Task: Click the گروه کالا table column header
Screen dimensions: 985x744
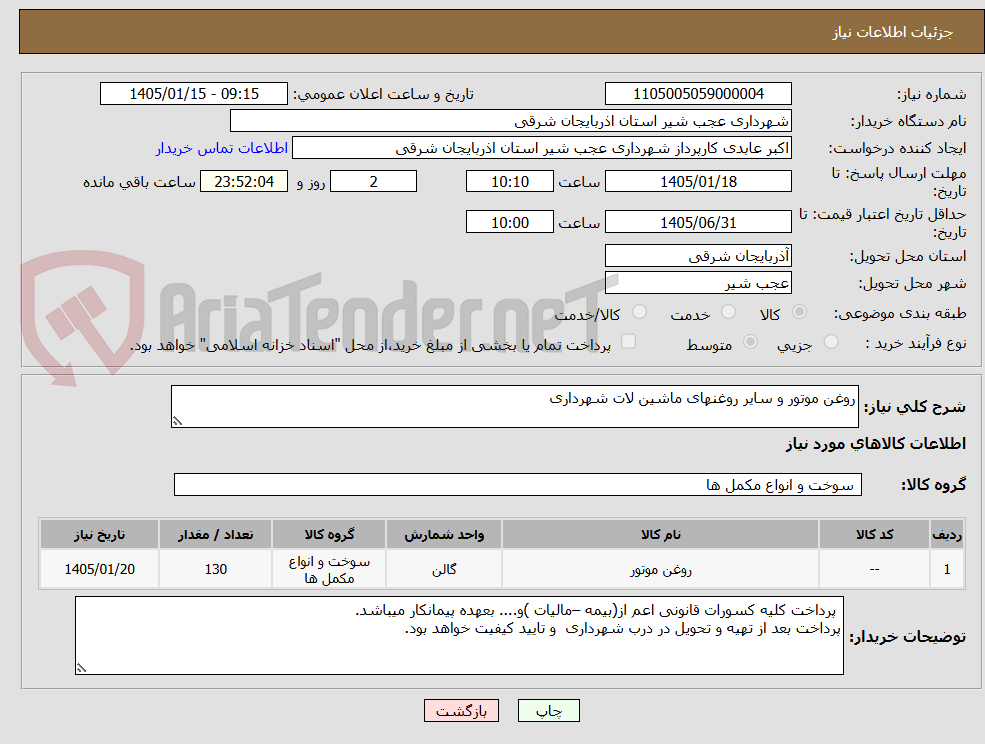Action: [x=329, y=534]
